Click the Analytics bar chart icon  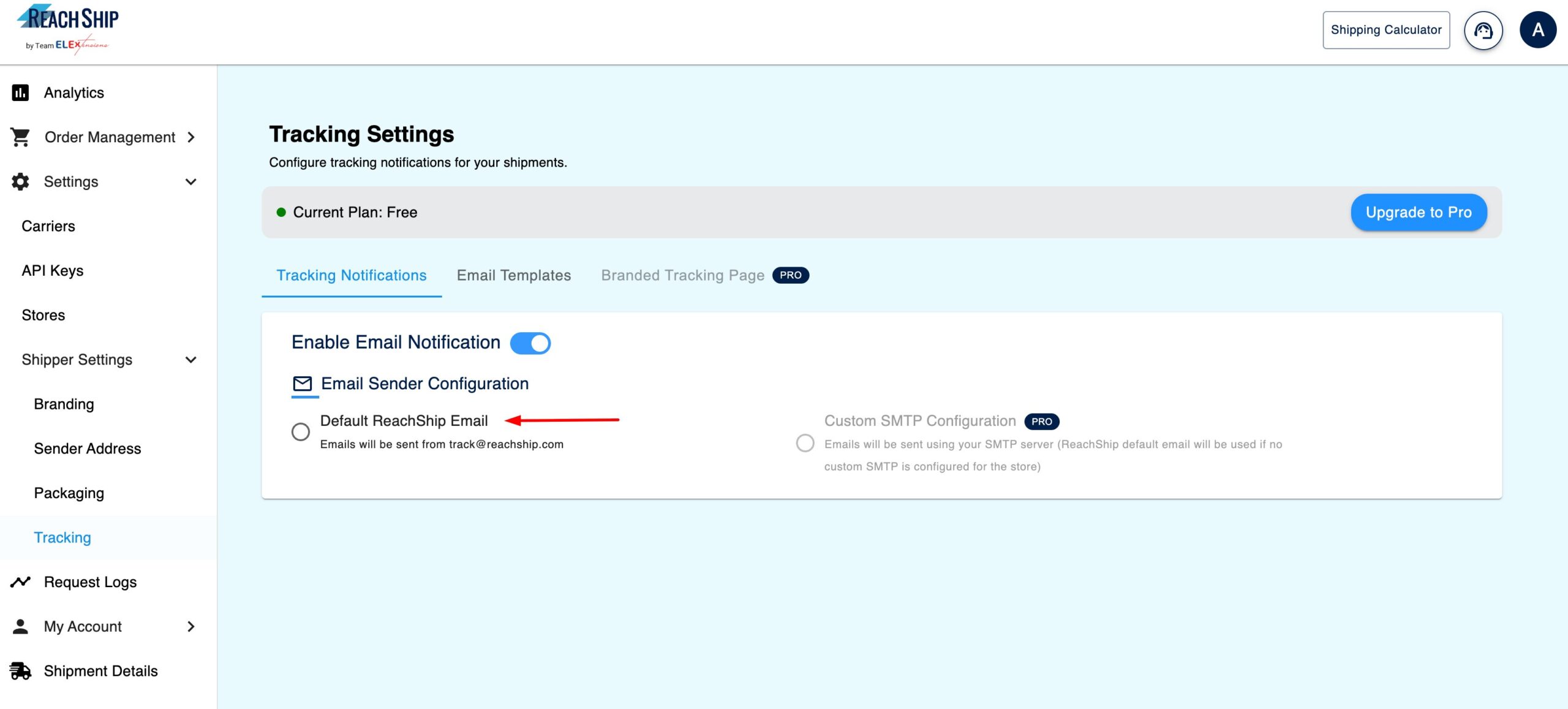20,93
